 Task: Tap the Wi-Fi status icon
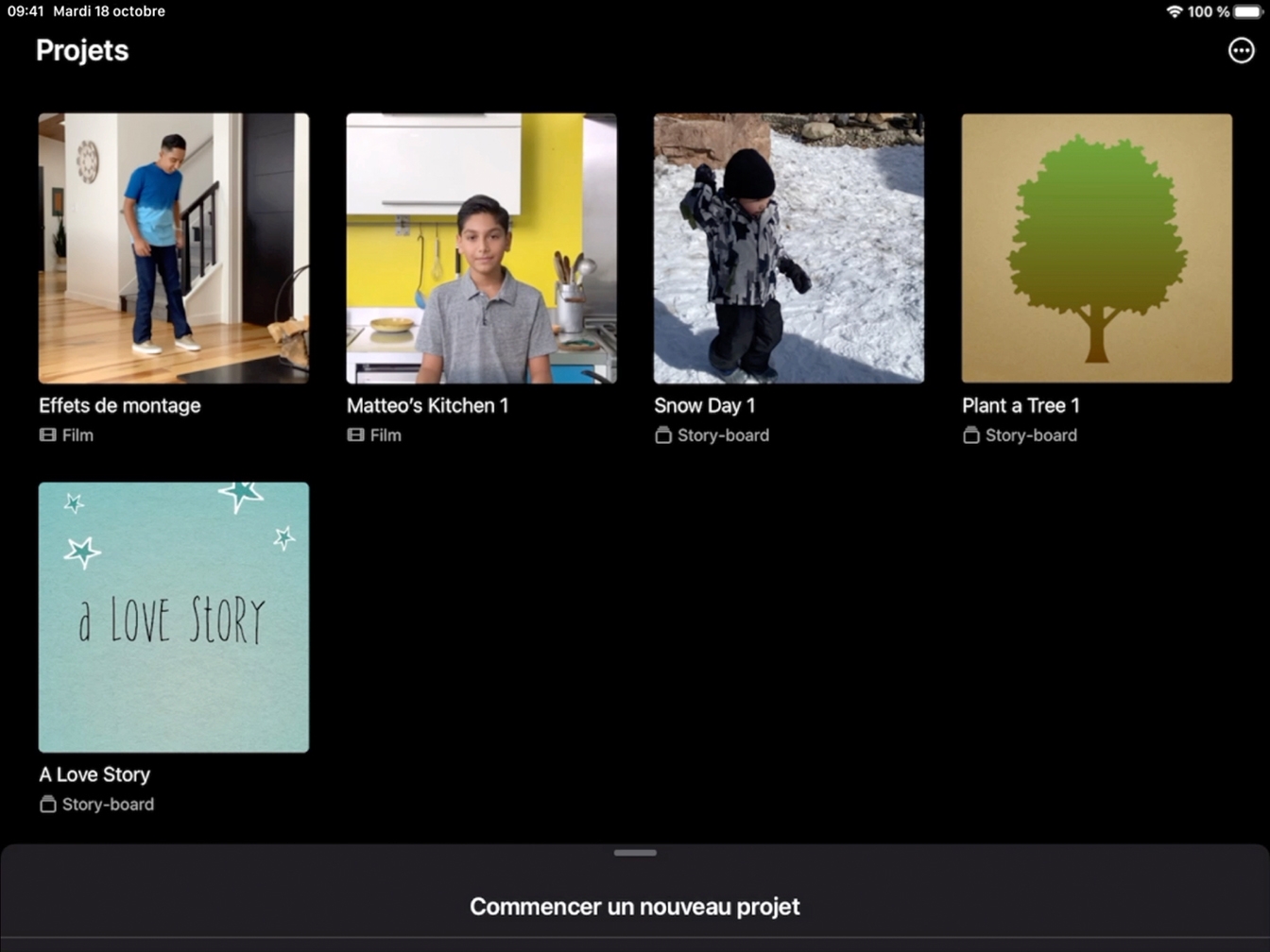pyautogui.click(x=1174, y=11)
